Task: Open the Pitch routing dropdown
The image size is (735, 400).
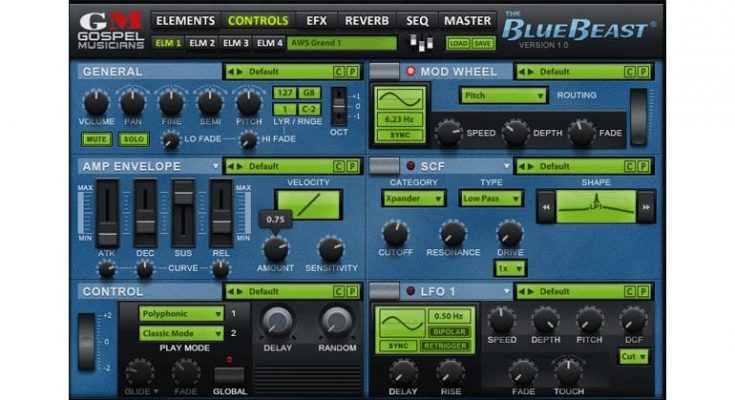Action: click(x=503, y=96)
